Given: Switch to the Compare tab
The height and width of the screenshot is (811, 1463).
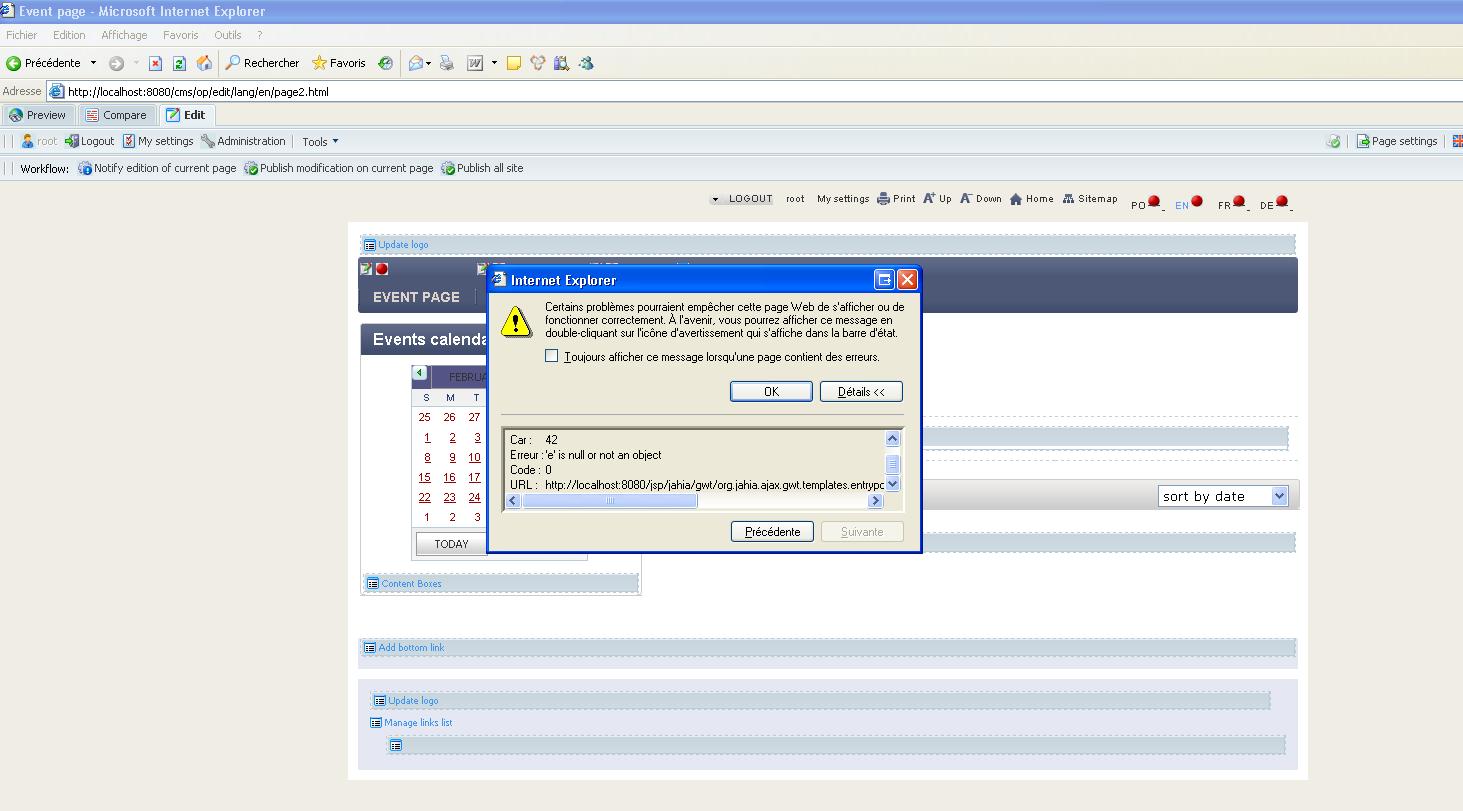Looking at the screenshot, I should tap(116, 115).
